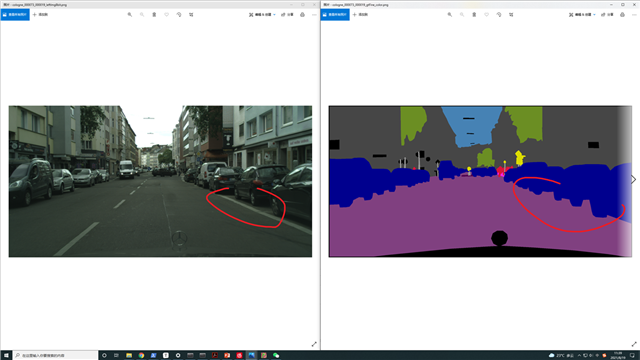The width and height of the screenshot is (640, 360).
Task: Enter fullscreen in the right Photos window
Action: (x=634, y=344)
